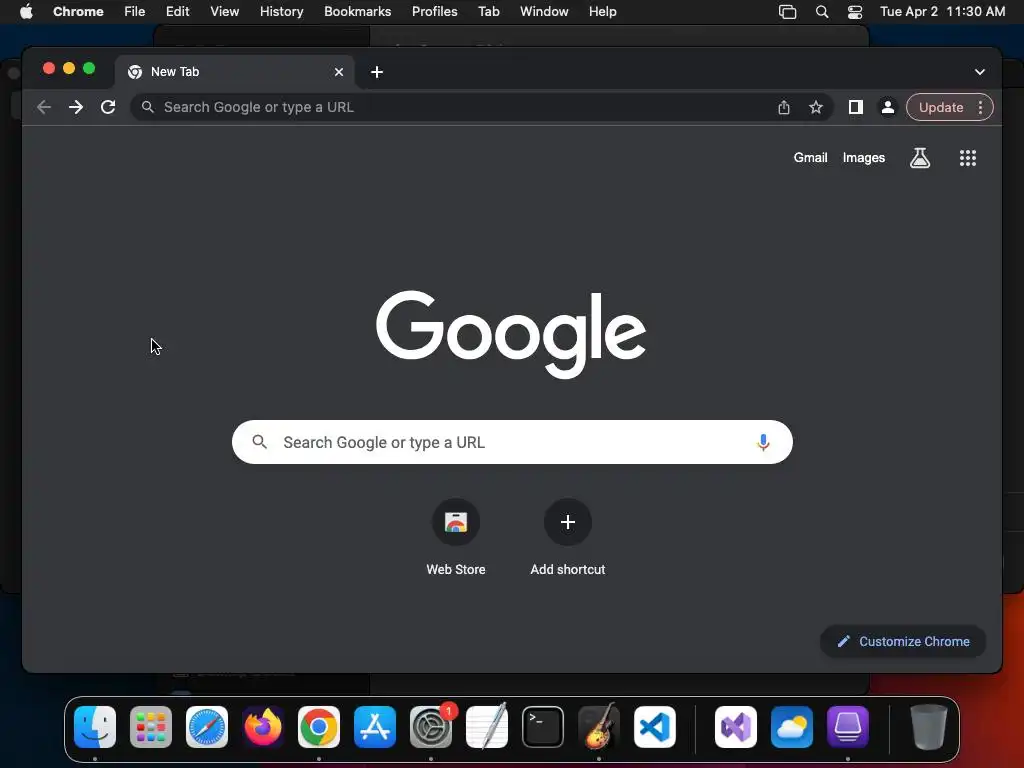Open the Google apps grid

[967, 157]
